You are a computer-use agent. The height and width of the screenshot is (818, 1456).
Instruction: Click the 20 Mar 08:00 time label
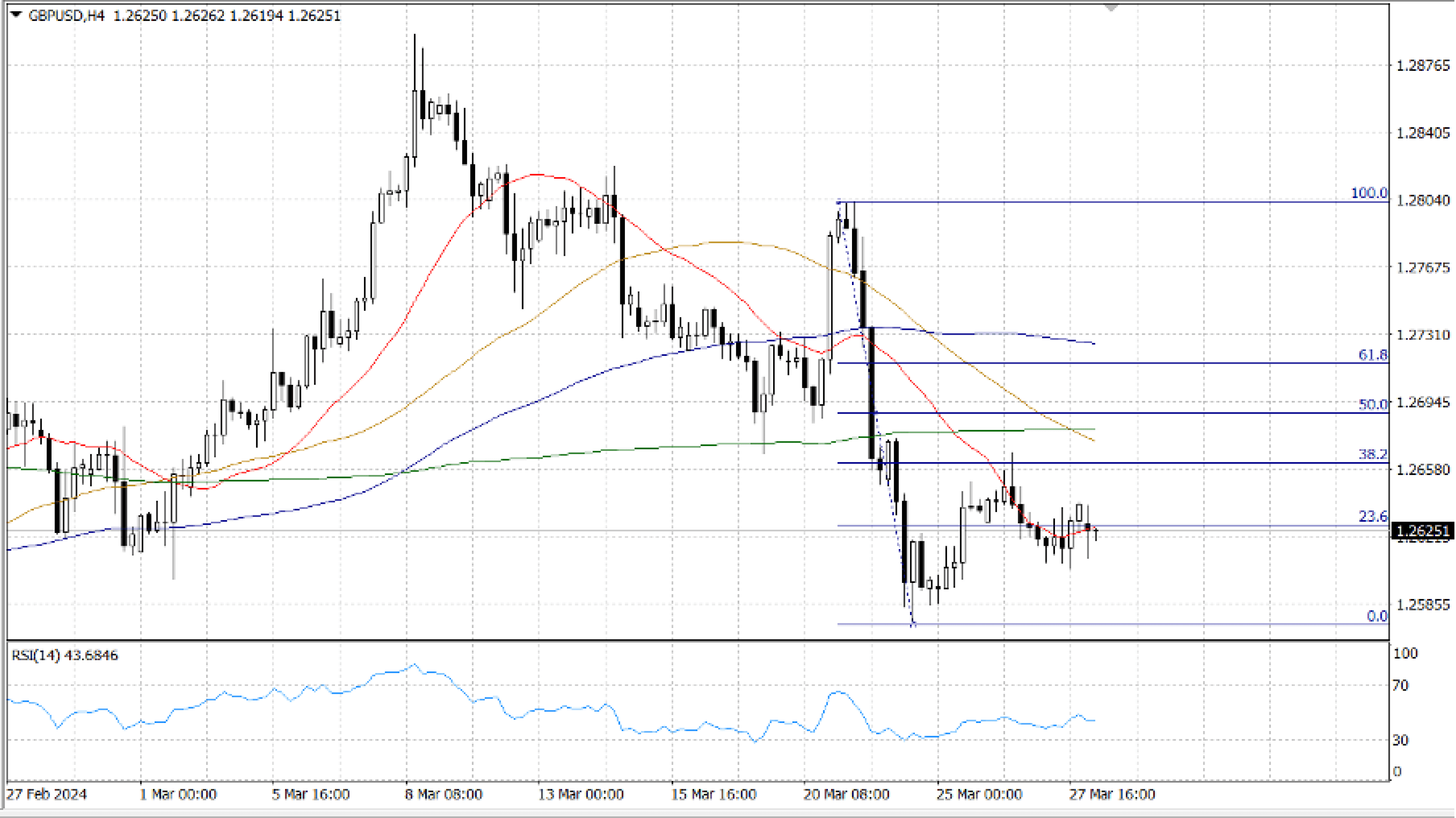pos(846,794)
